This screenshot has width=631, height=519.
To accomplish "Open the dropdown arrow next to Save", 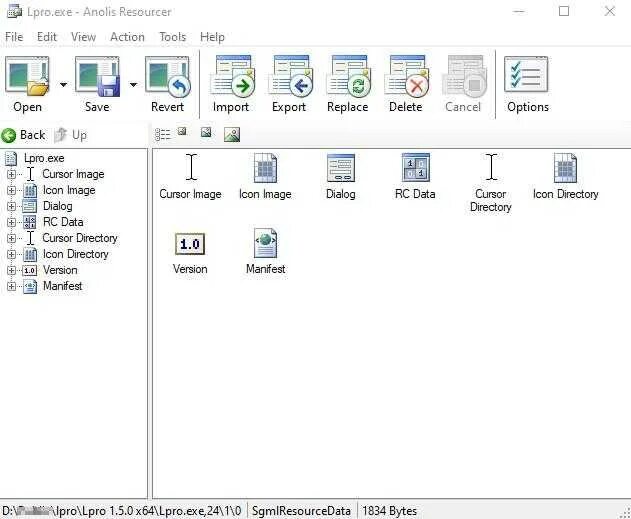I will (x=133, y=84).
